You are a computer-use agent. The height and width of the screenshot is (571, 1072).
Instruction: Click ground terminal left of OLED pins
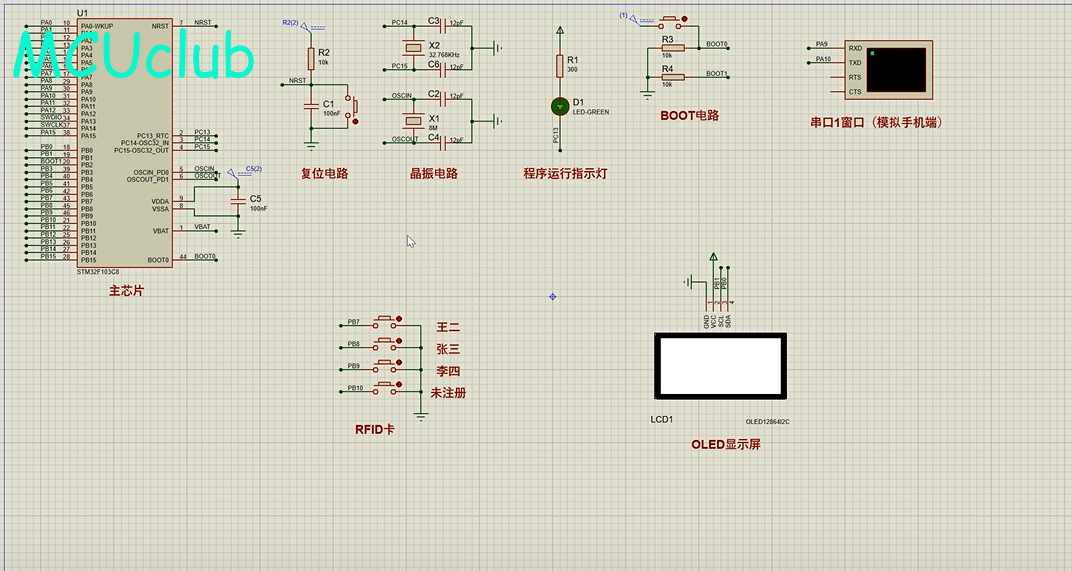pos(690,281)
